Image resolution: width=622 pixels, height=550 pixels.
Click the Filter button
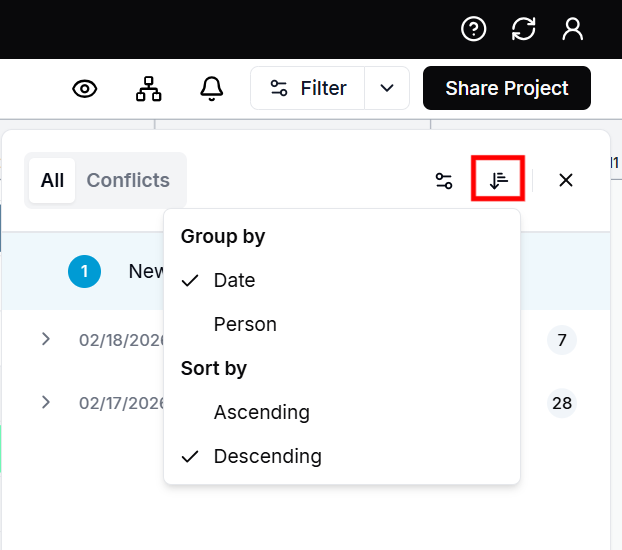click(x=308, y=89)
